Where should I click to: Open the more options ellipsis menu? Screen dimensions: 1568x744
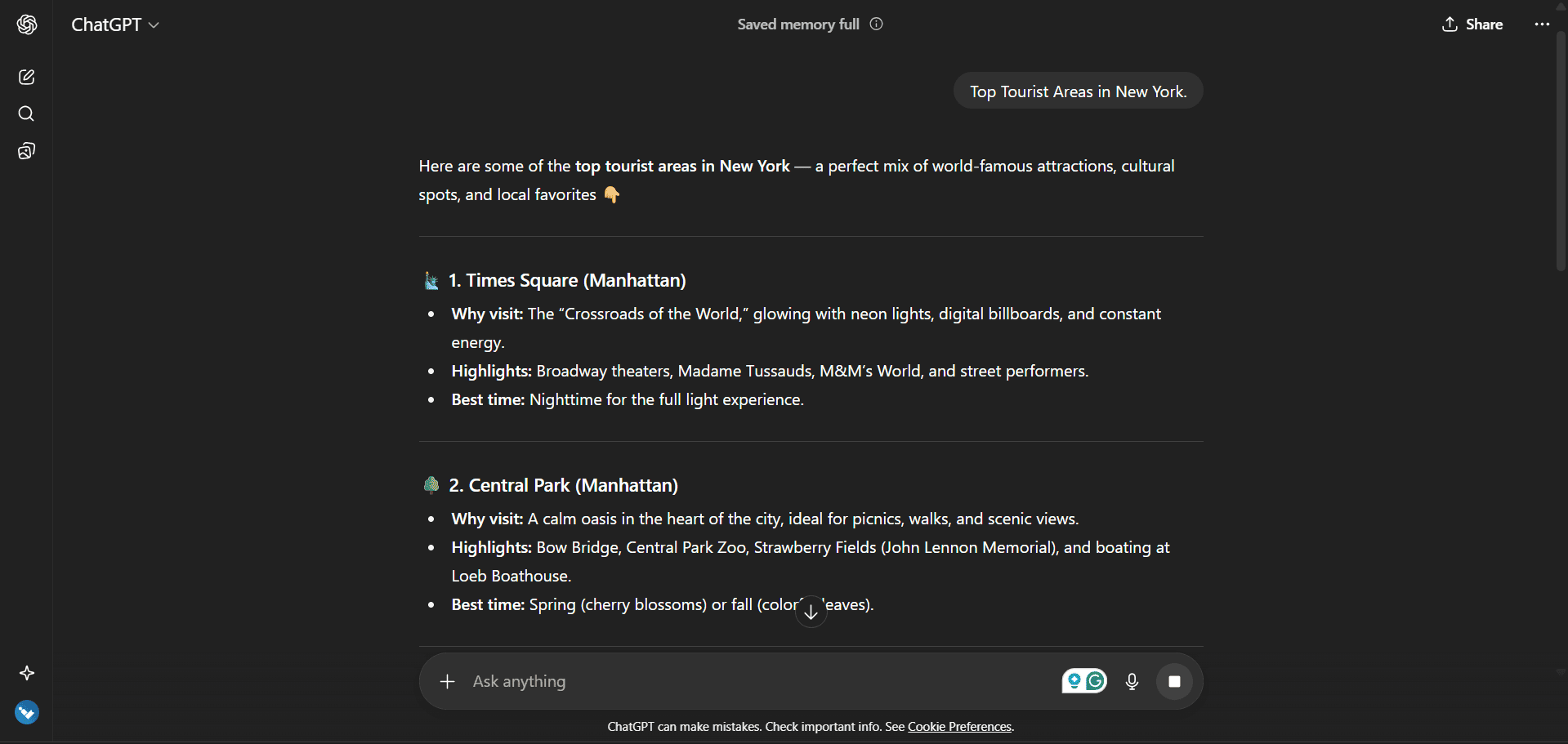pyautogui.click(x=1542, y=24)
